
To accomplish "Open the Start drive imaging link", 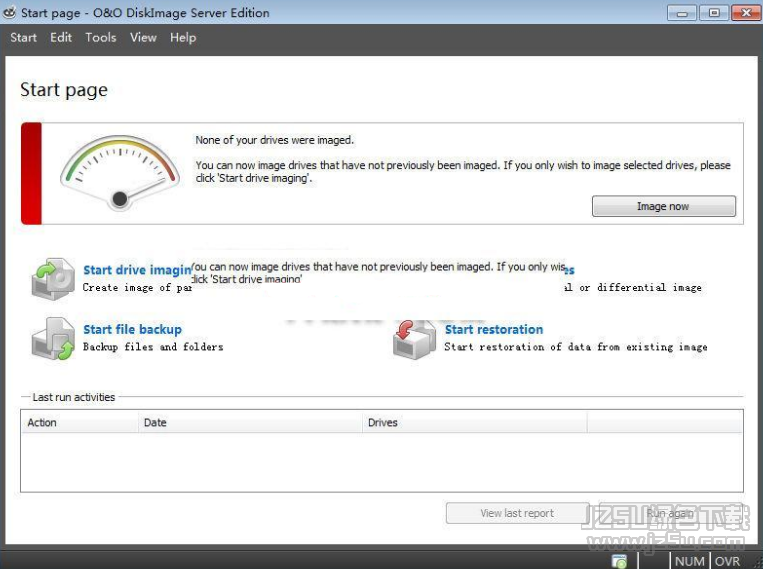I will click(x=137, y=270).
